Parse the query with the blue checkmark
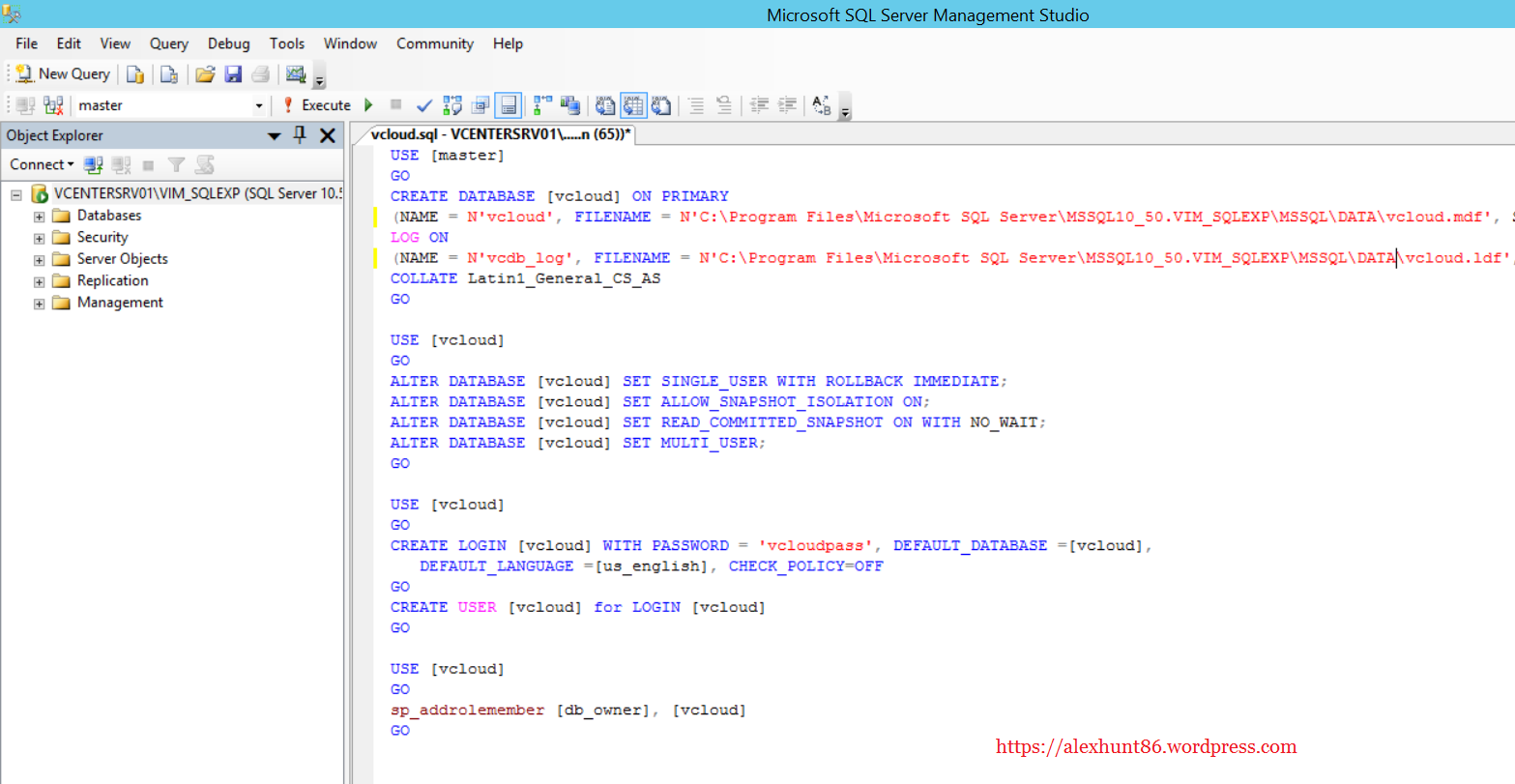 (x=423, y=105)
